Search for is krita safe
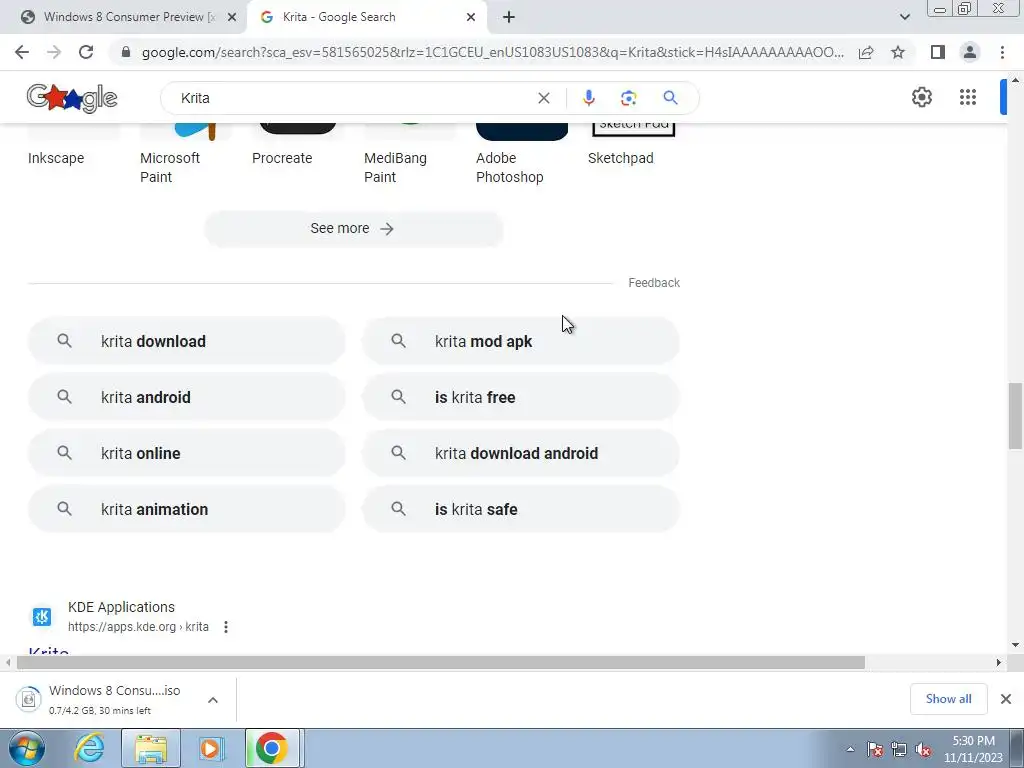The image size is (1024, 768). [x=520, y=509]
